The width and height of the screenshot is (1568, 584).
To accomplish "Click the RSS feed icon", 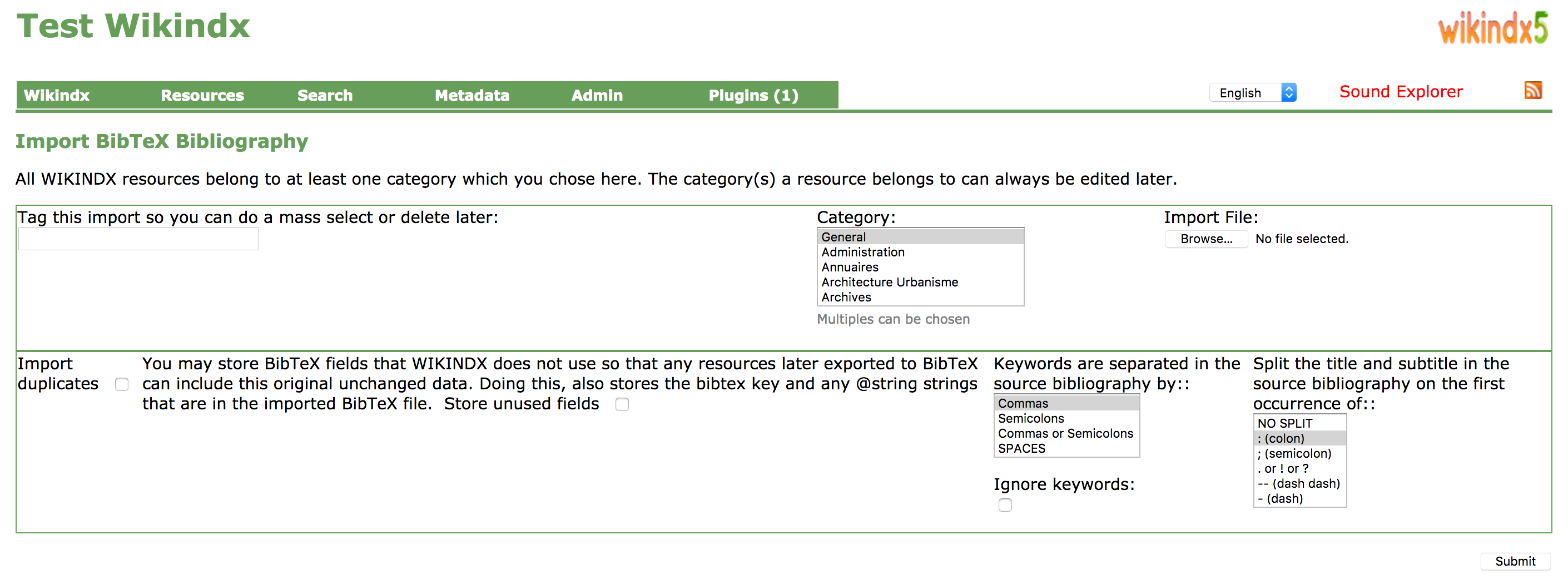I will pyautogui.click(x=1532, y=90).
